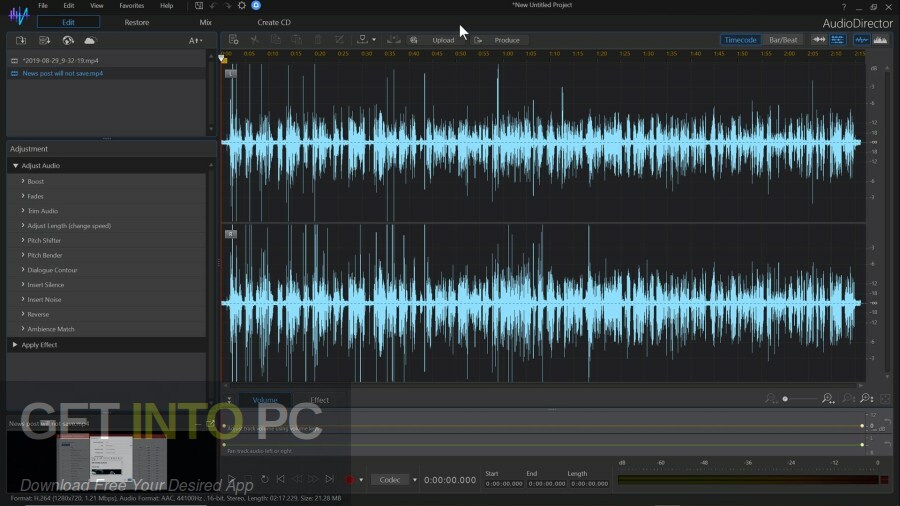Expand the Boost adjustment
The height and width of the screenshot is (506, 900).
[x=23, y=181]
